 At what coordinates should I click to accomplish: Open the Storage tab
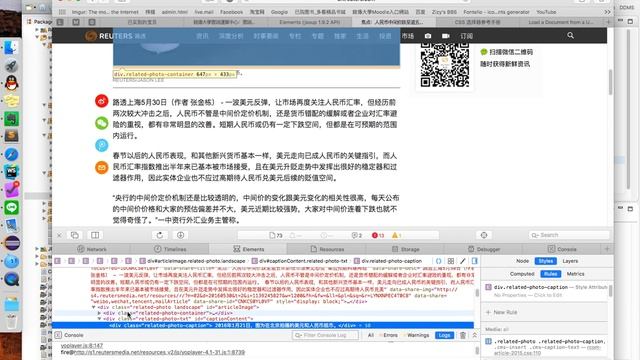pyautogui.click(x=405, y=249)
